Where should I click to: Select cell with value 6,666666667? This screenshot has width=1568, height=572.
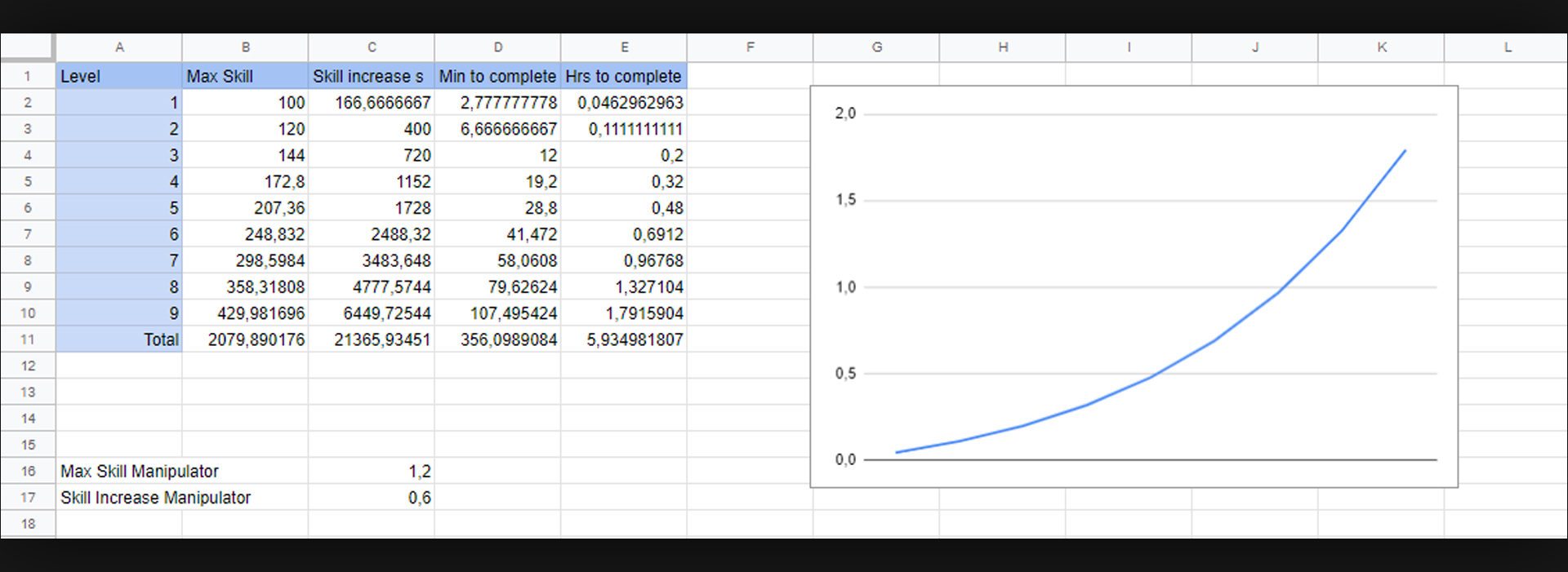(x=497, y=129)
